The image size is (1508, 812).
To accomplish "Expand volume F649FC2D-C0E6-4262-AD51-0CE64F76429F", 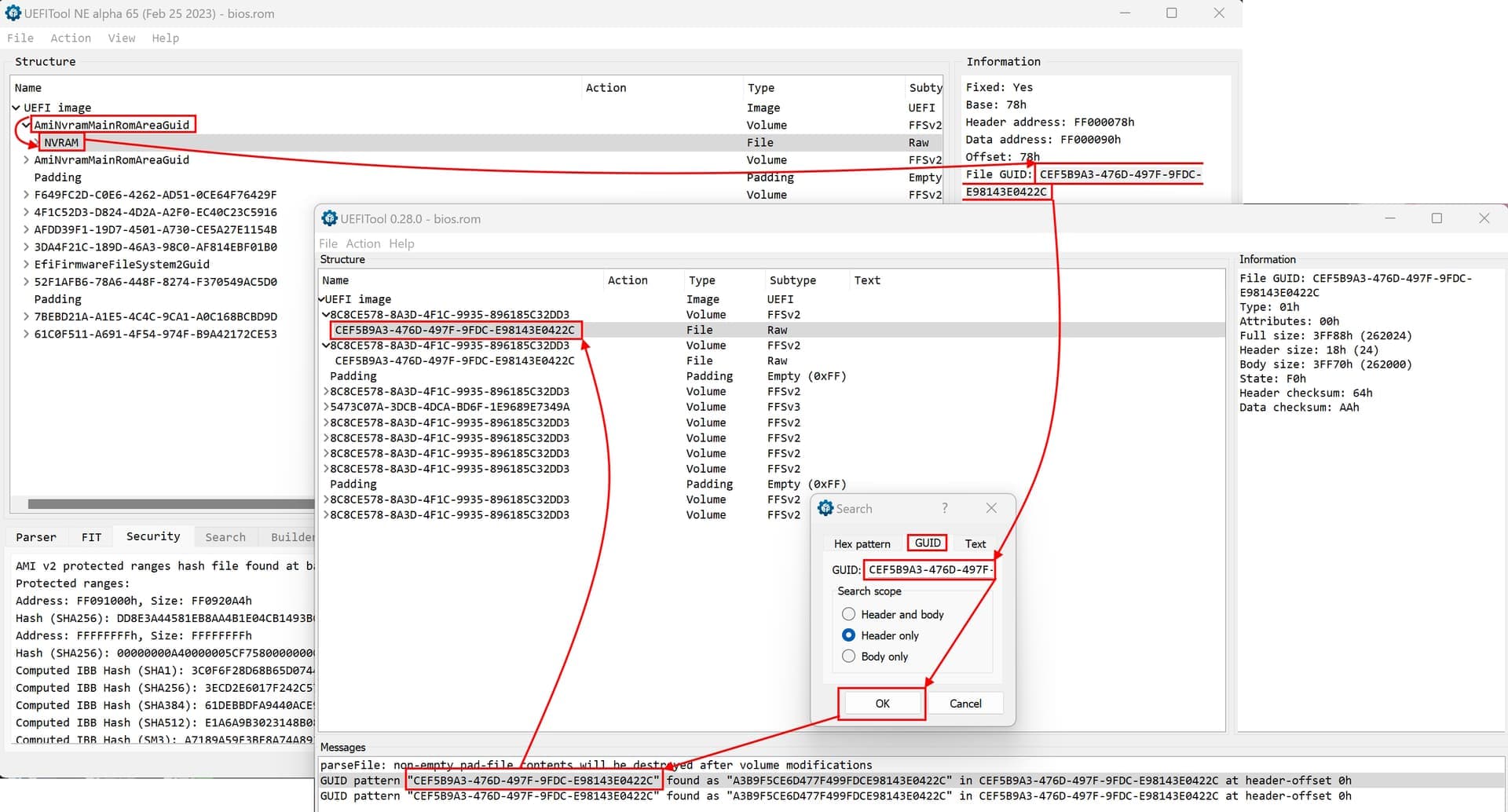I will tap(27, 194).
